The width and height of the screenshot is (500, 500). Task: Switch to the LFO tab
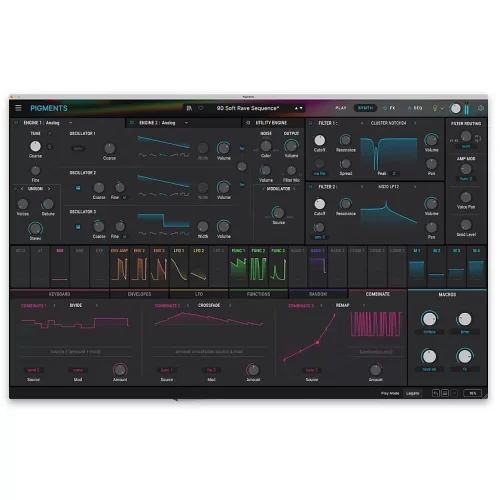tap(199, 294)
